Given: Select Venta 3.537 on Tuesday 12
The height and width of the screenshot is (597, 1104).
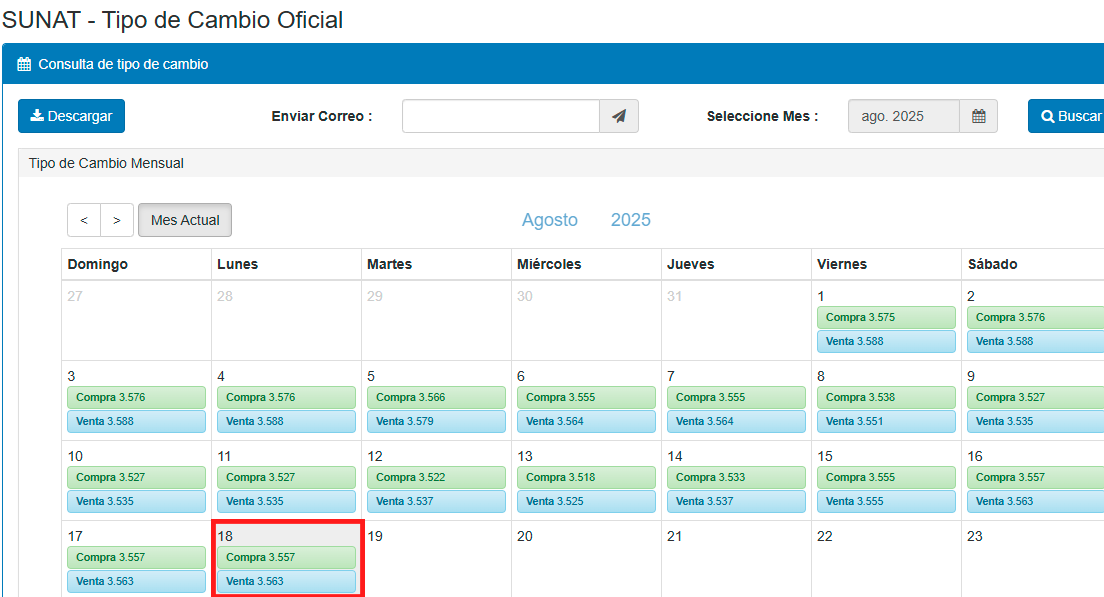Looking at the screenshot, I should pos(437,501).
